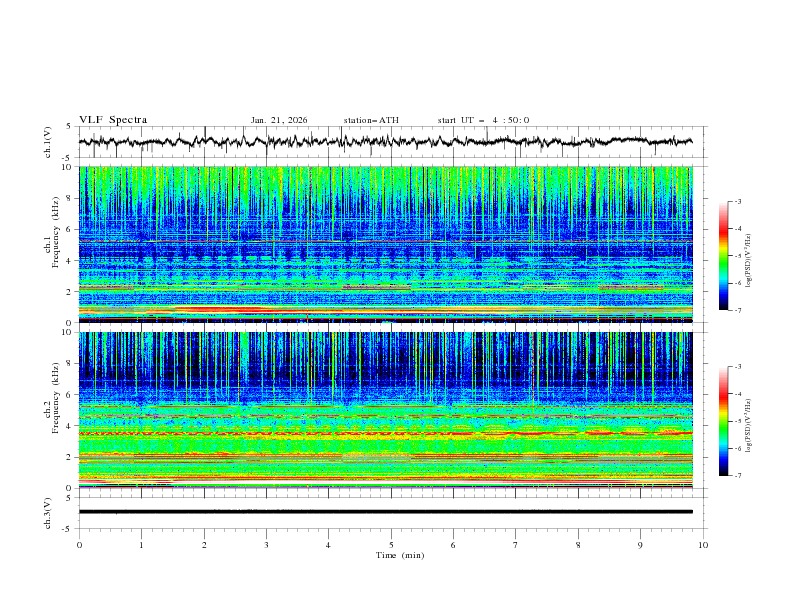Click the ch.3 flat voltage trace
The width and height of the screenshot is (792, 612).
(x=385, y=512)
